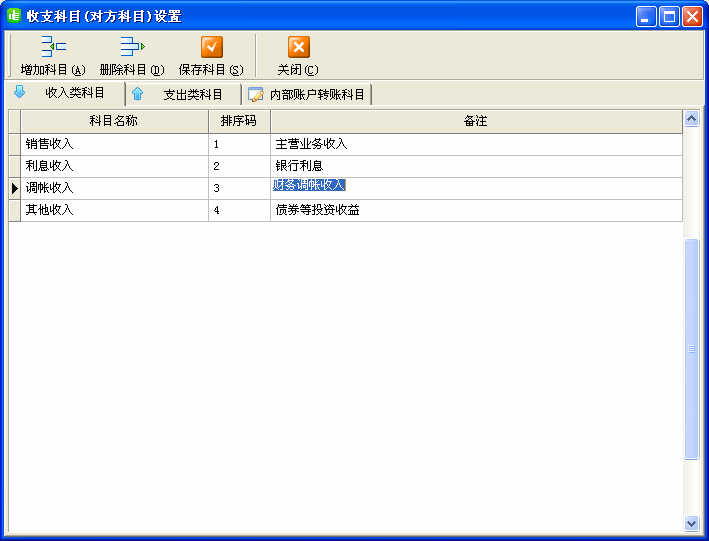This screenshot has height=541, width=709.
Task: Click the orange 关闭 (Close) toolbar icon
Action: pyautogui.click(x=298, y=47)
